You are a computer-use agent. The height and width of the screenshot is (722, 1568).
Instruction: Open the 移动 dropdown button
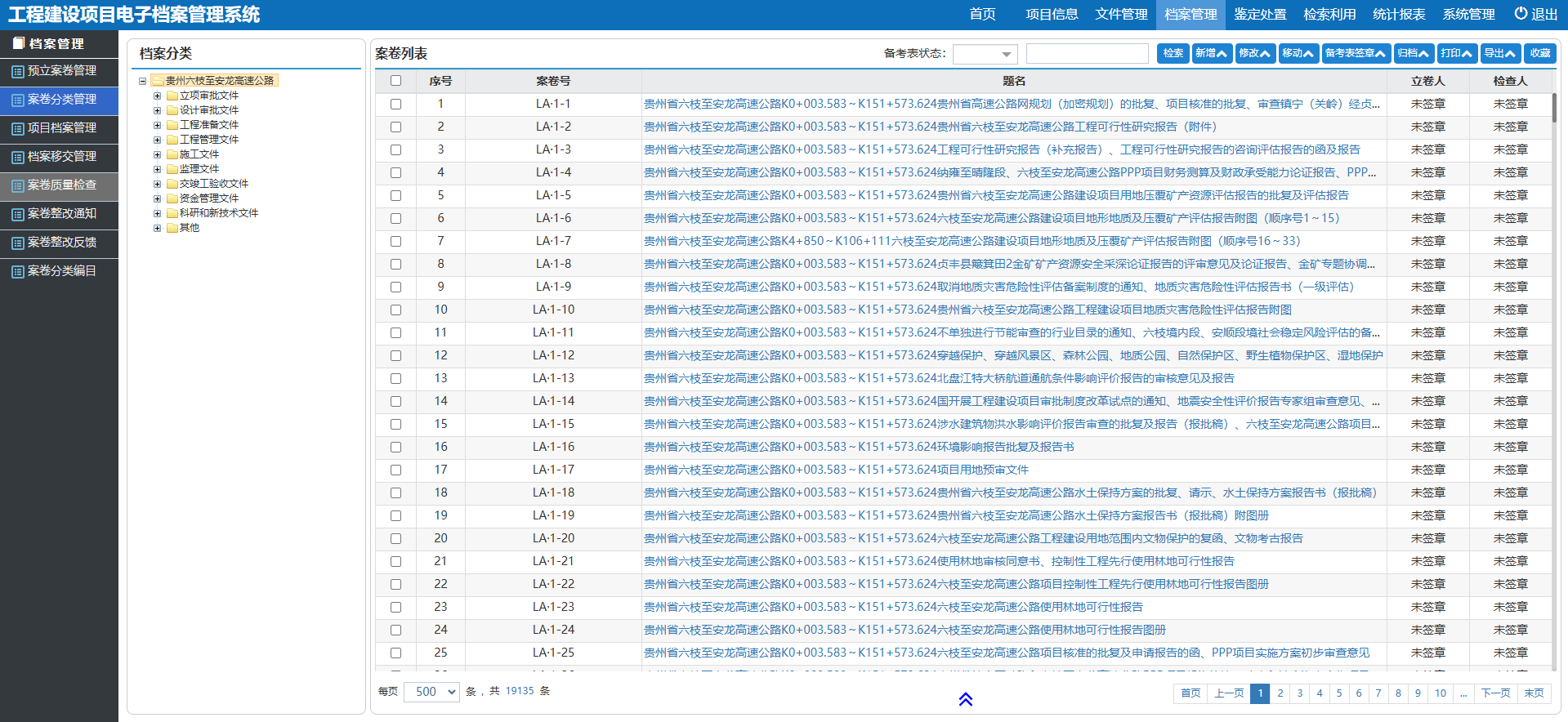(x=1298, y=53)
